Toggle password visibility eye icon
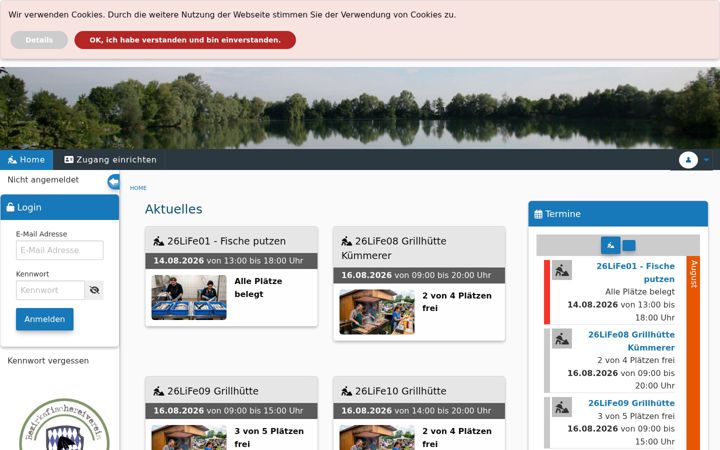The height and width of the screenshot is (450, 720). (95, 290)
